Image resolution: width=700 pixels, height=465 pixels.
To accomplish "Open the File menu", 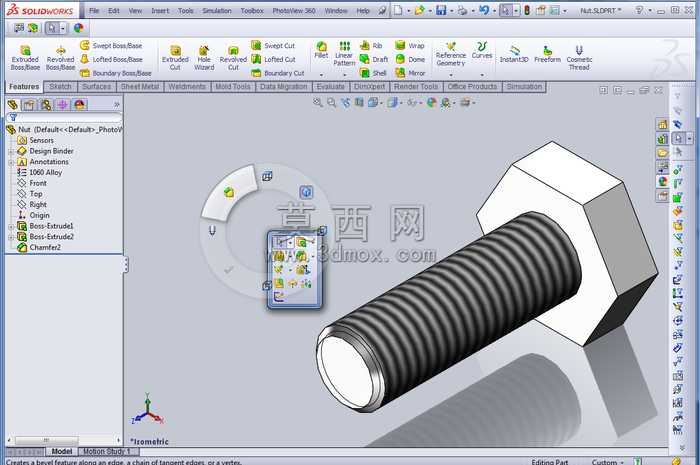I will (x=94, y=11).
